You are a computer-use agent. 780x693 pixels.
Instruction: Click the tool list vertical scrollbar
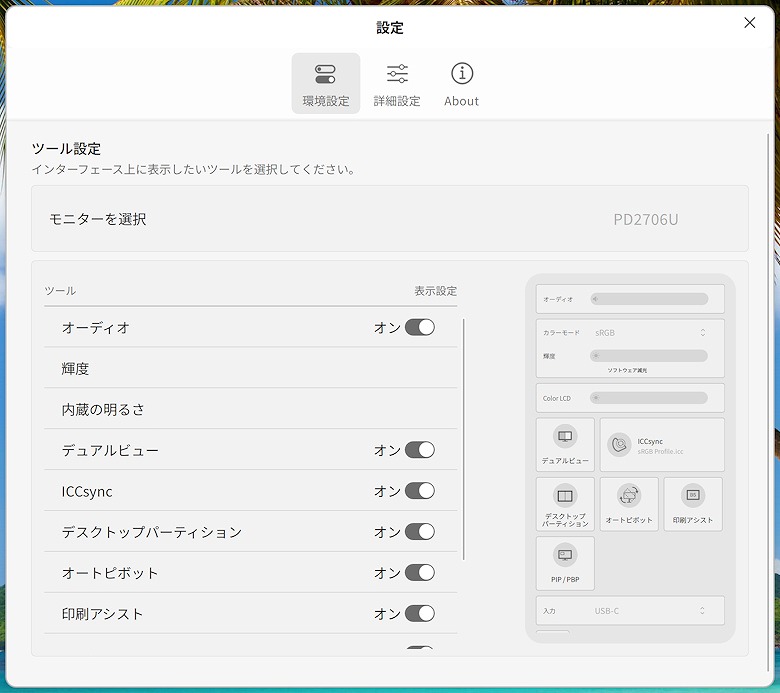pos(464,440)
